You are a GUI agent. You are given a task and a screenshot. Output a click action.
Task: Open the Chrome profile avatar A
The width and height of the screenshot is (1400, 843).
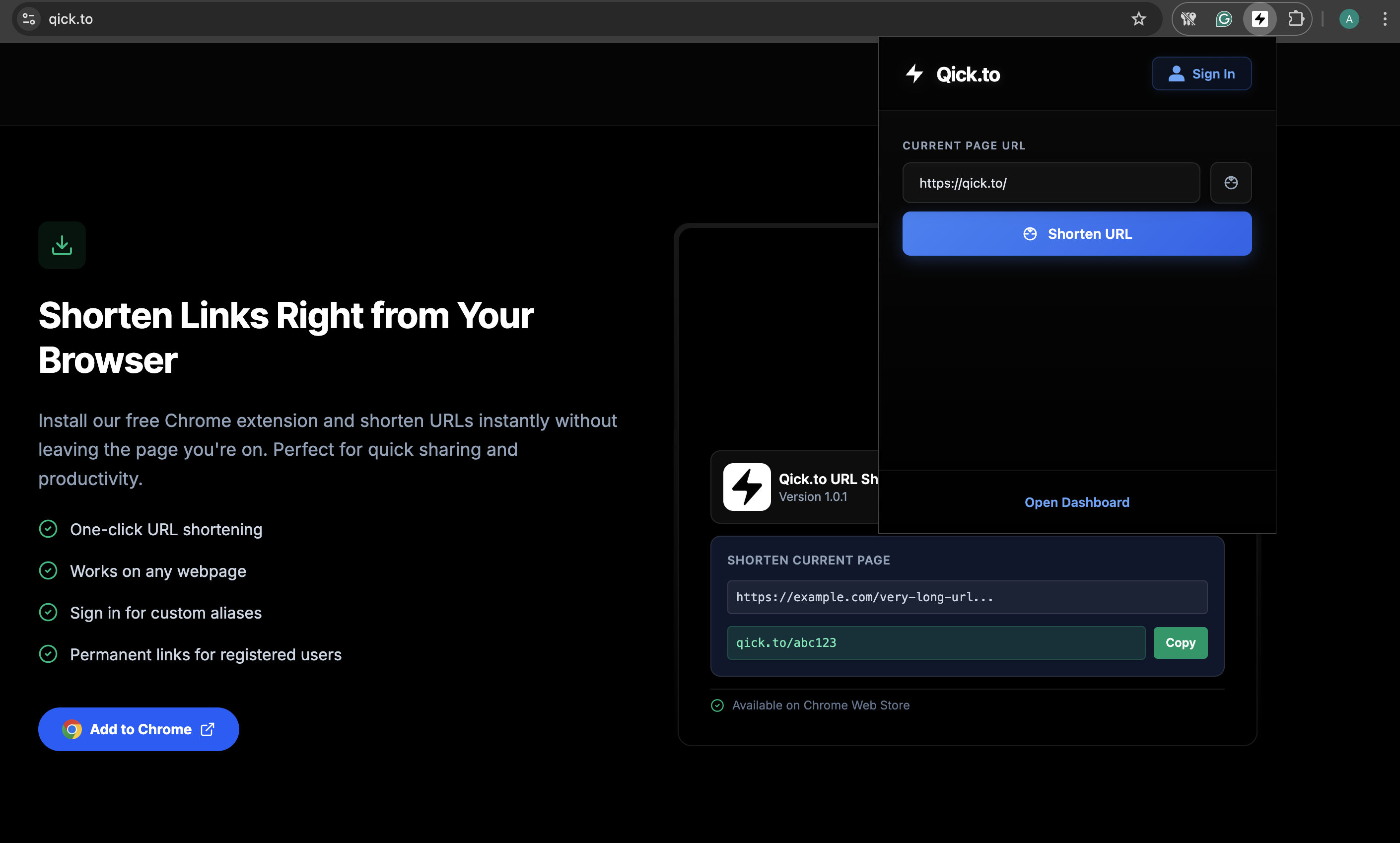click(1348, 19)
